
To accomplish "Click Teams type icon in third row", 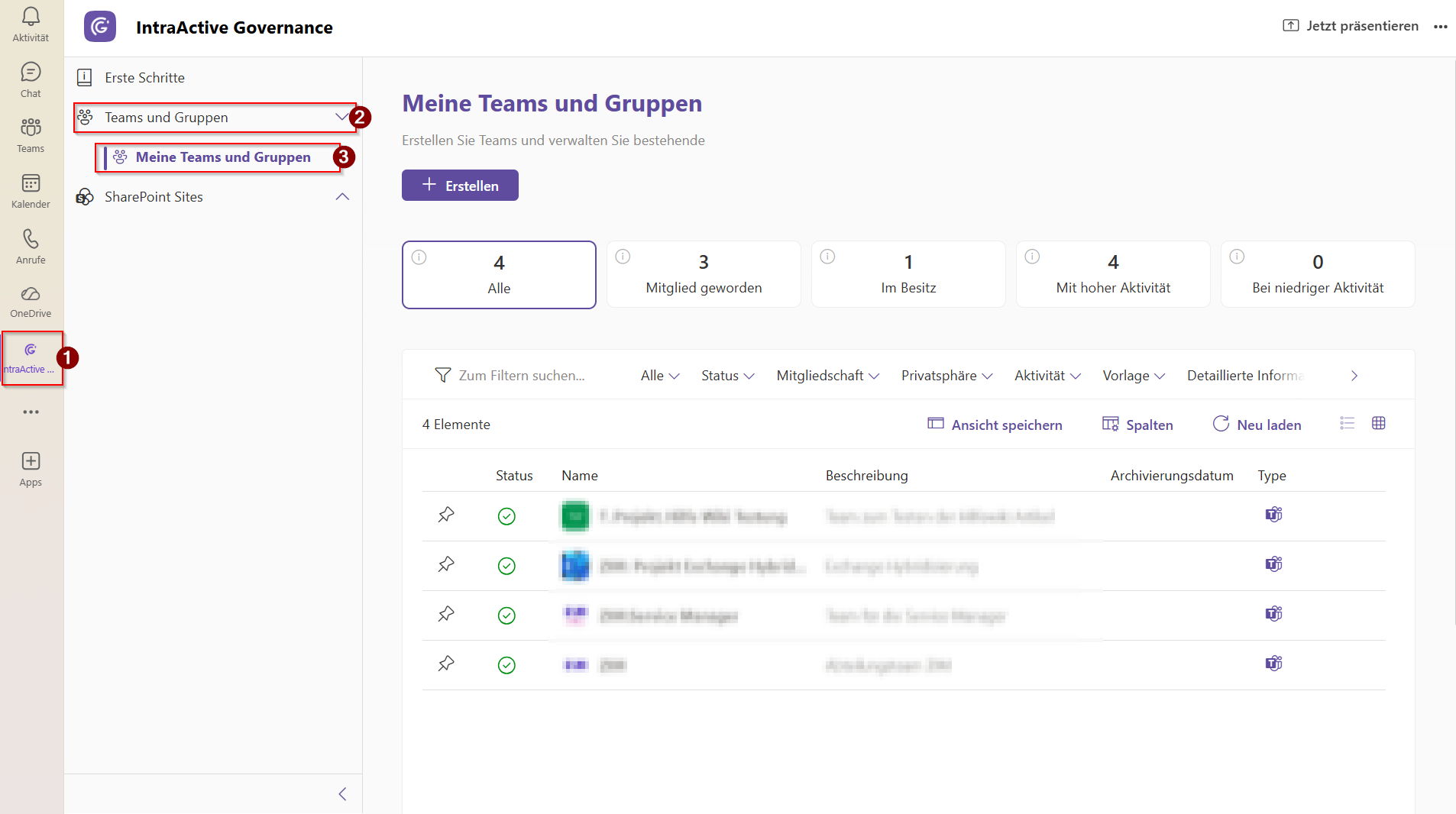I will (1273, 614).
